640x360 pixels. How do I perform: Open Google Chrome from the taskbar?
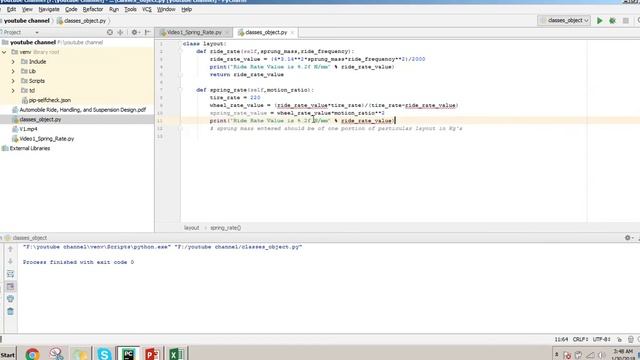click(x=32, y=354)
